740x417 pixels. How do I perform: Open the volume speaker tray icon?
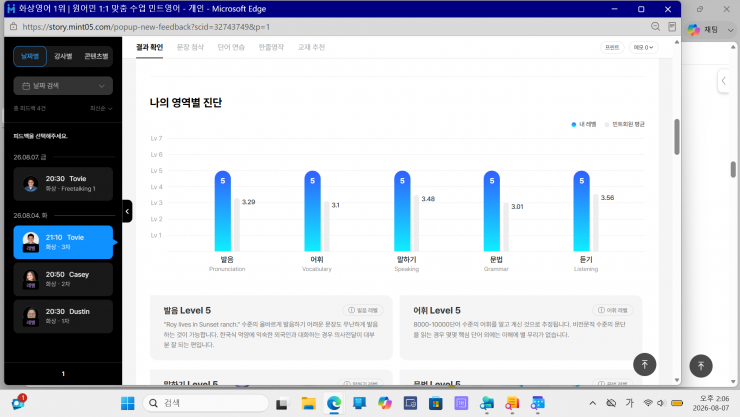pyautogui.click(x=661, y=403)
